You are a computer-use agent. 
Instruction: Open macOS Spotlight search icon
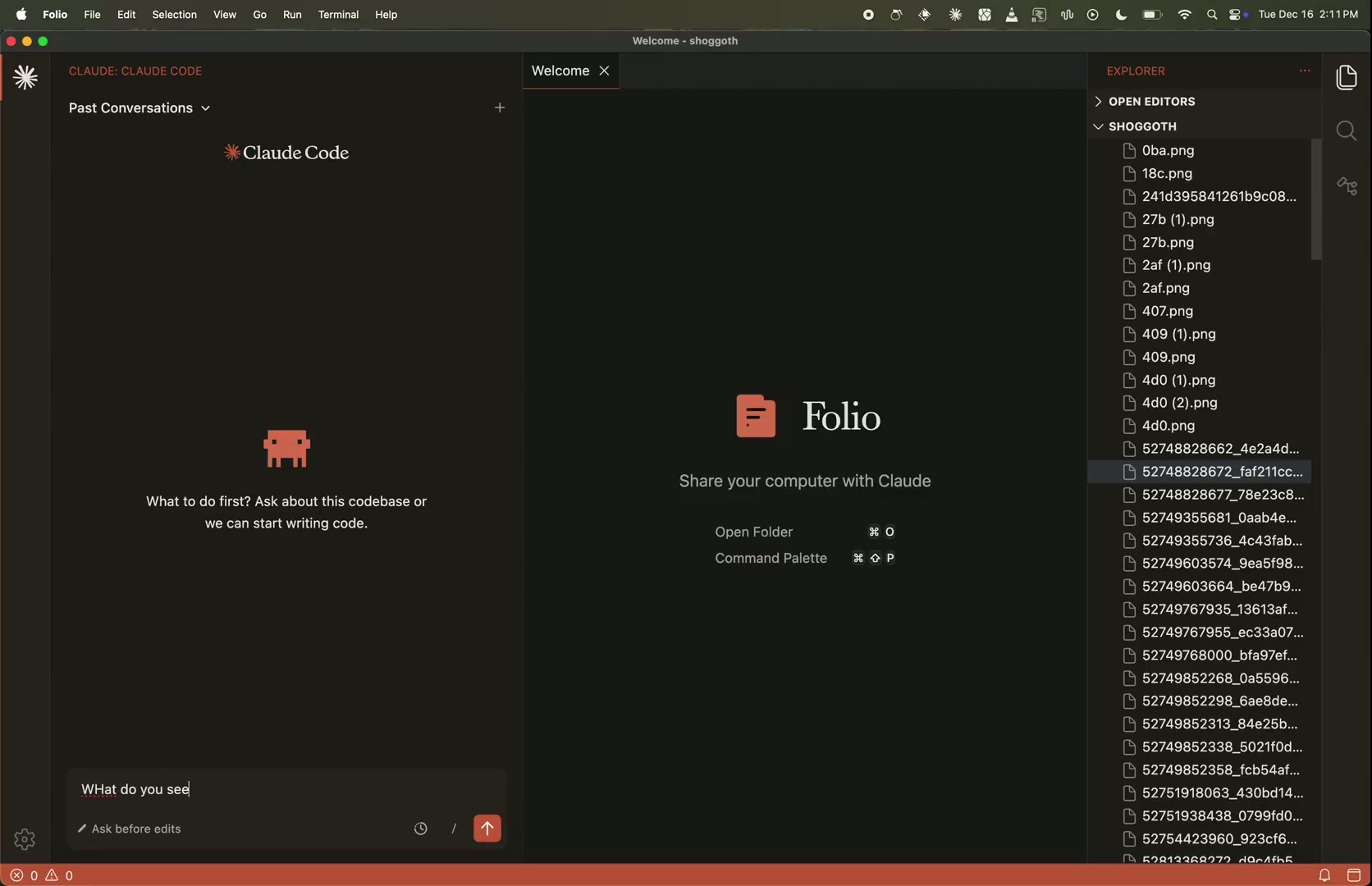coord(1212,15)
